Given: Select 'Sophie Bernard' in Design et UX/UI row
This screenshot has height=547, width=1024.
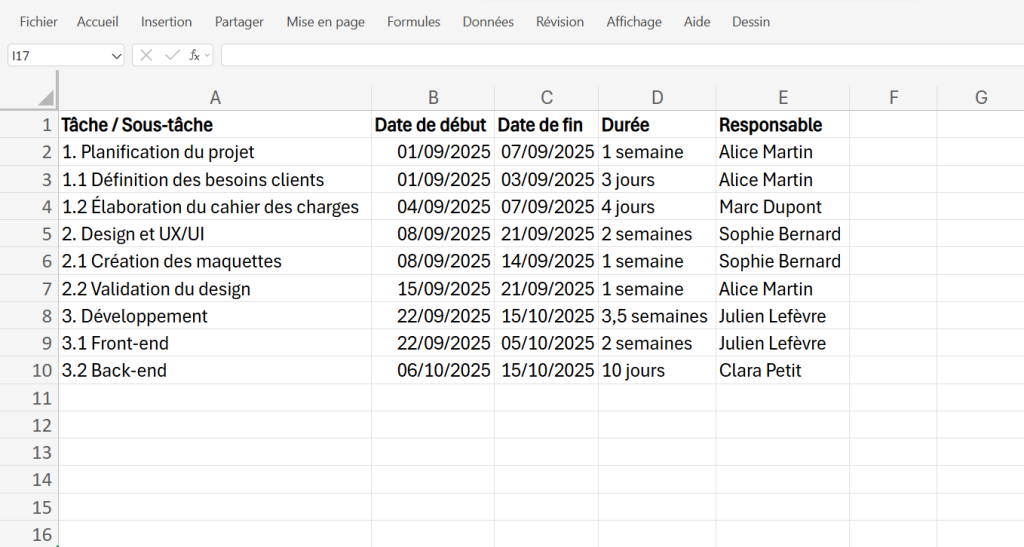Looking at the screenshot, I should [783, 234].
